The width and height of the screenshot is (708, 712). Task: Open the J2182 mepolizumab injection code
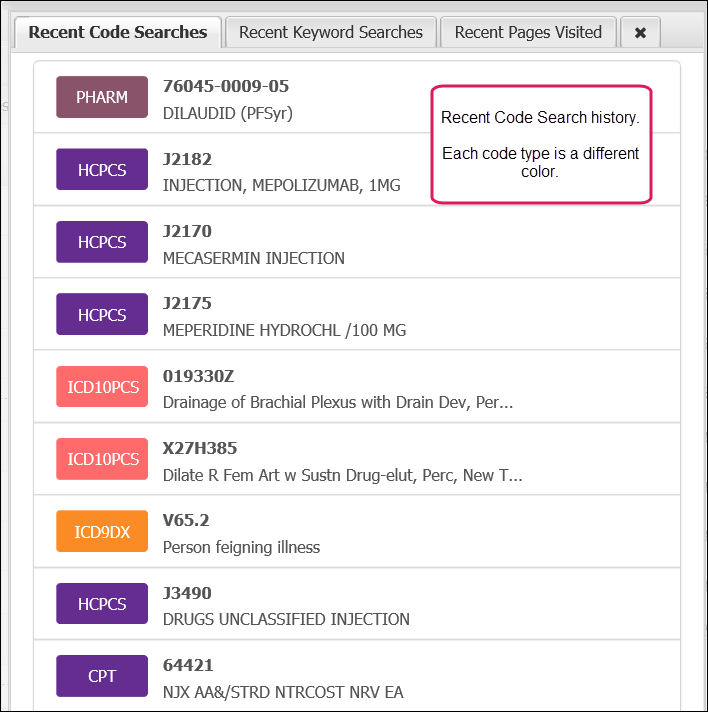coord(270,185)
